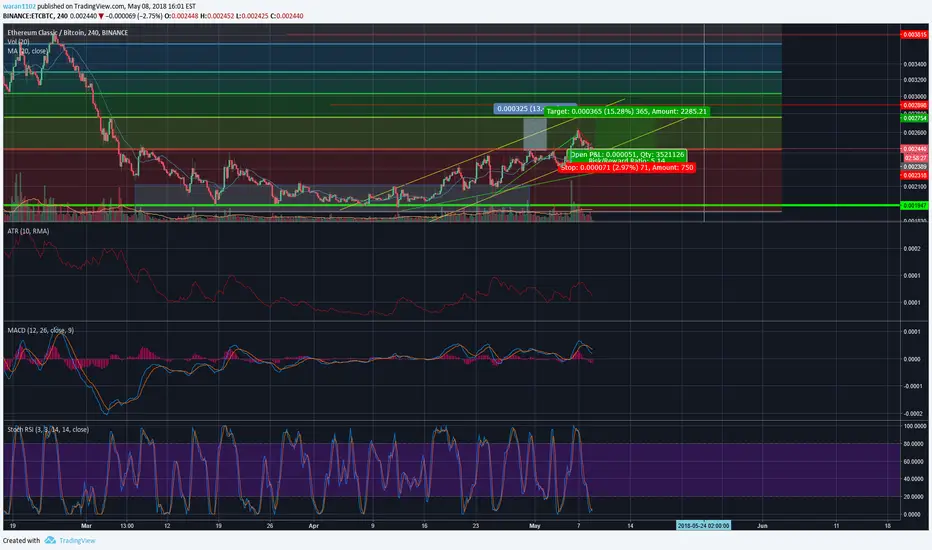Screen dimensions: 932x550
Task: Click the countdown timer 02:58:27 tag
Action: point(915,158)
